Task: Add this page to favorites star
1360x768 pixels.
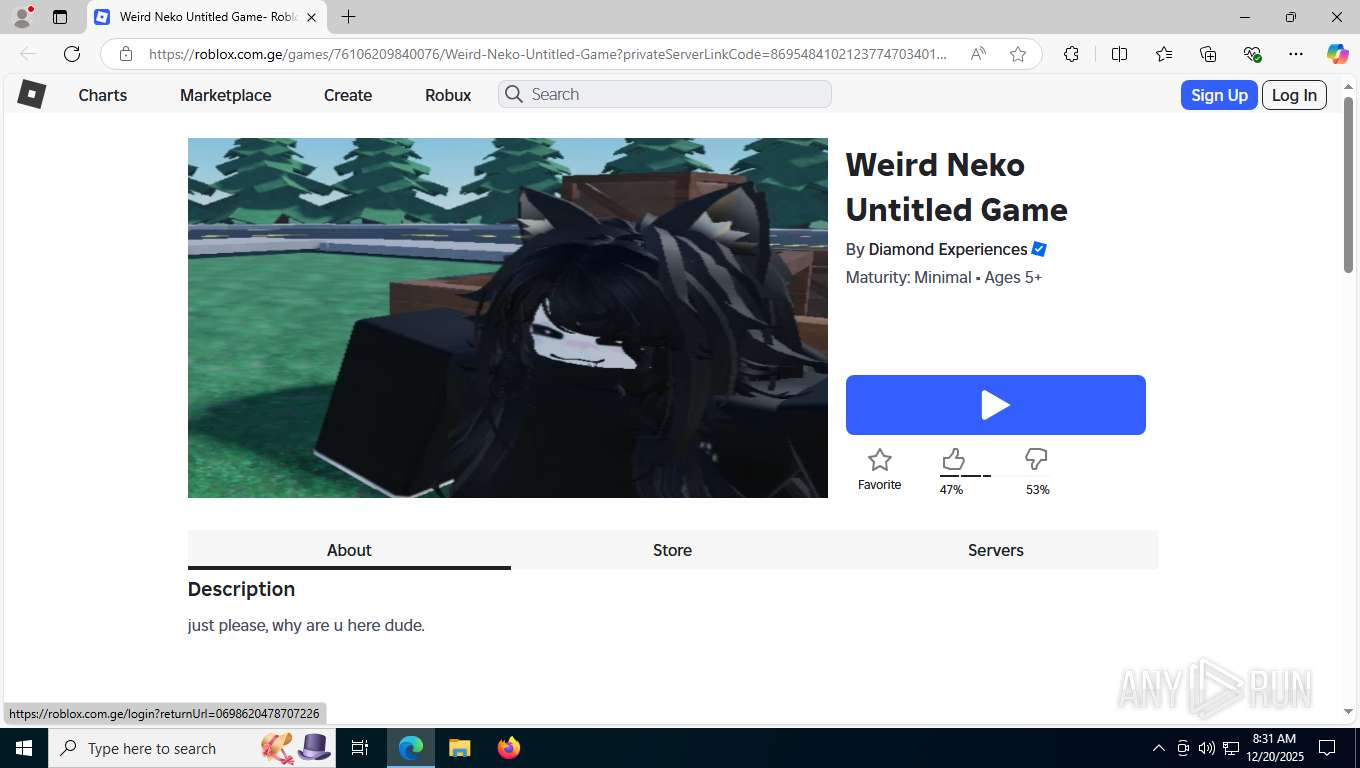Action: click(x=1018, y=54)
